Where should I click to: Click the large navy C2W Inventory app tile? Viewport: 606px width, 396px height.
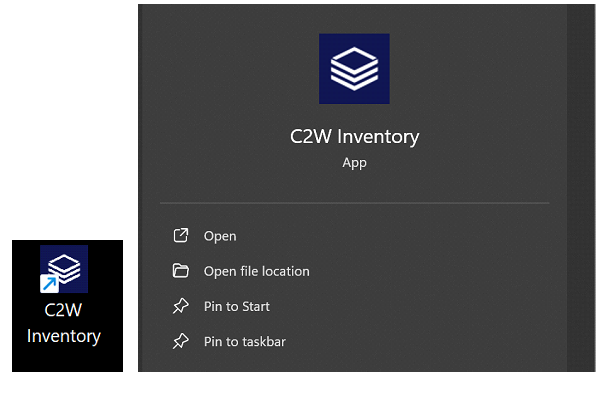tap(354, 69)
